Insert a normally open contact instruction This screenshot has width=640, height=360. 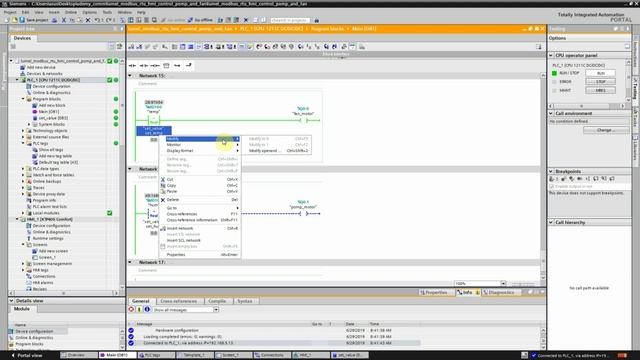(133, 65)
